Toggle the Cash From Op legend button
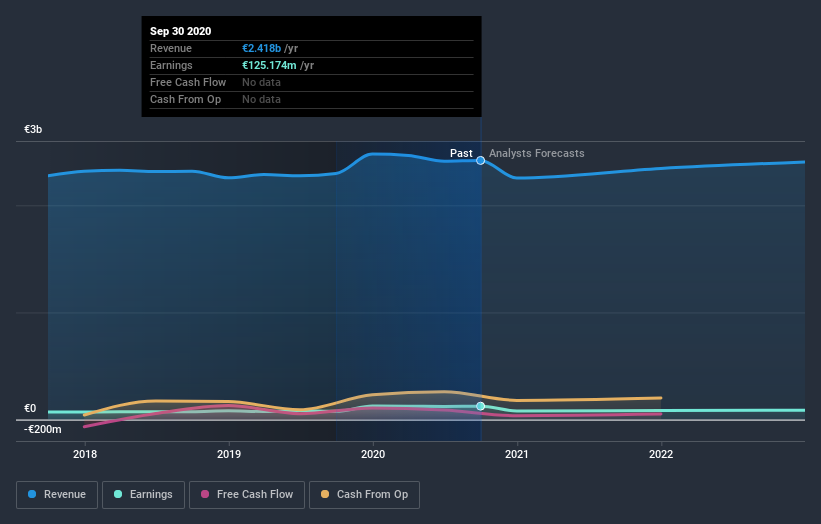821x524 pixels. point(364,495)
